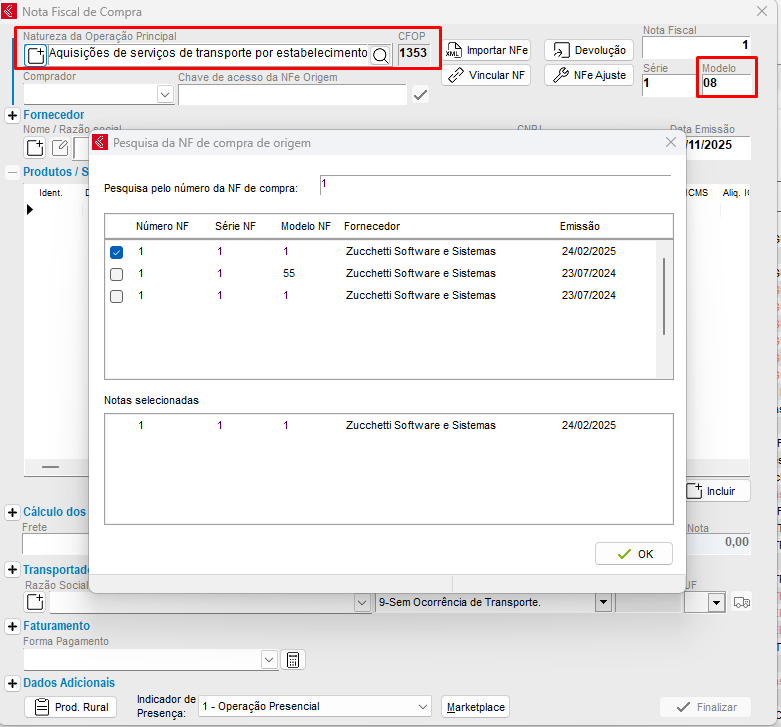Click Importar NFe XML button
This screenshot has width=781, height=727.
tap(487, 50)
